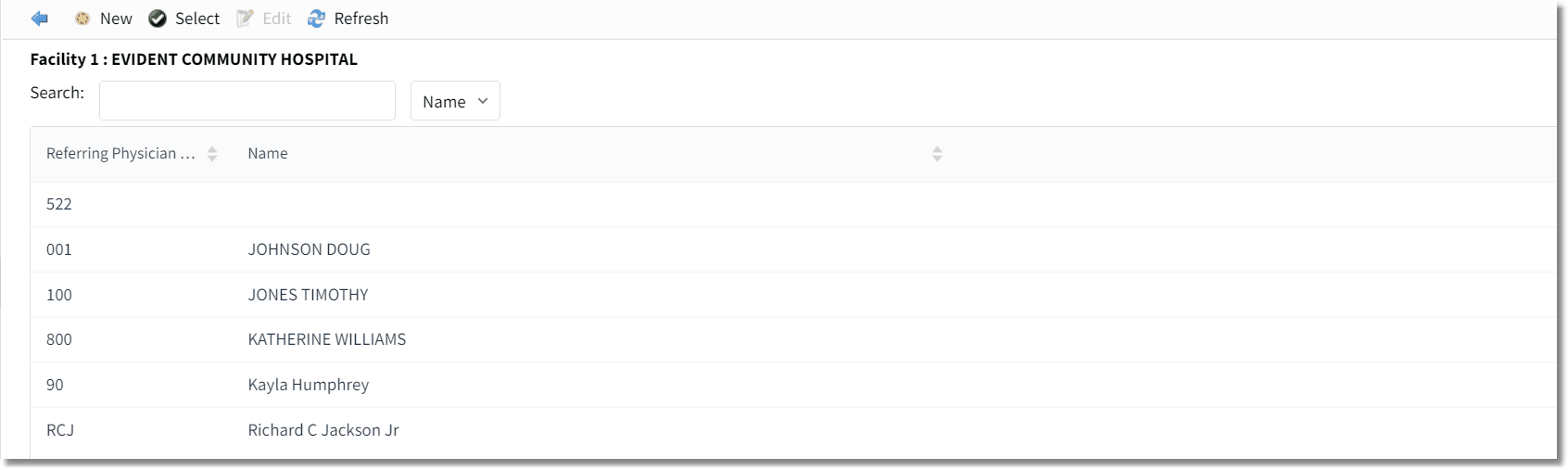Screen dimensions: 1568x470
Task: Select the Kayla Humphrey row
Action: pyautogui.click(x=793, y=385)
